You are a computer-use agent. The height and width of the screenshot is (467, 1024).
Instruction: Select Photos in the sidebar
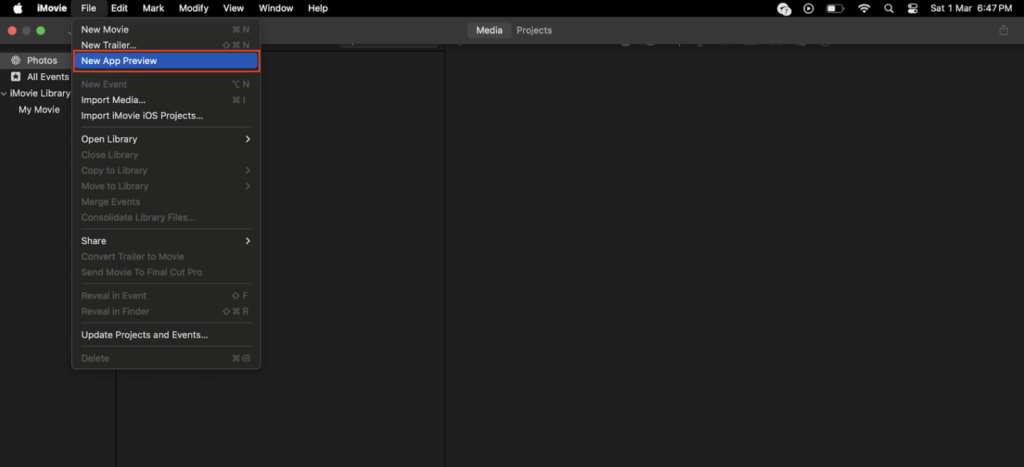(41, 61)
